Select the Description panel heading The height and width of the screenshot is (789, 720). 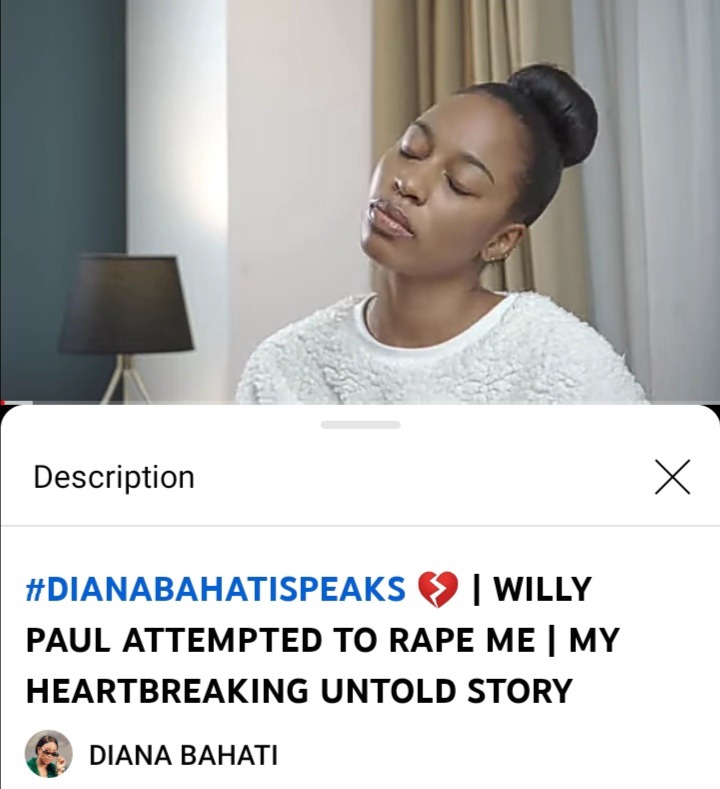114,477
